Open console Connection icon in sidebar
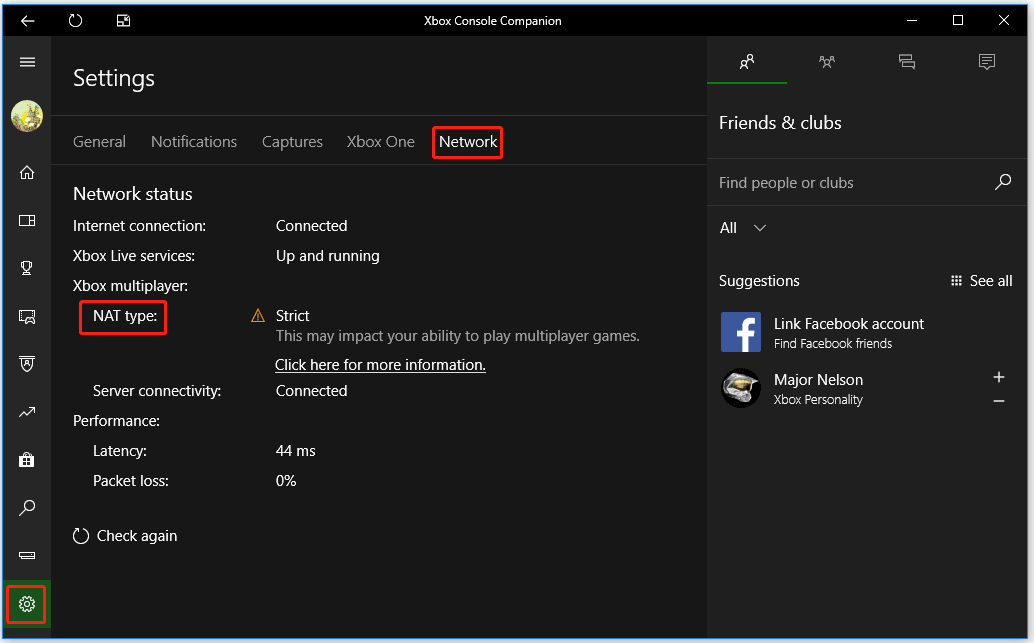 [27, 555]
